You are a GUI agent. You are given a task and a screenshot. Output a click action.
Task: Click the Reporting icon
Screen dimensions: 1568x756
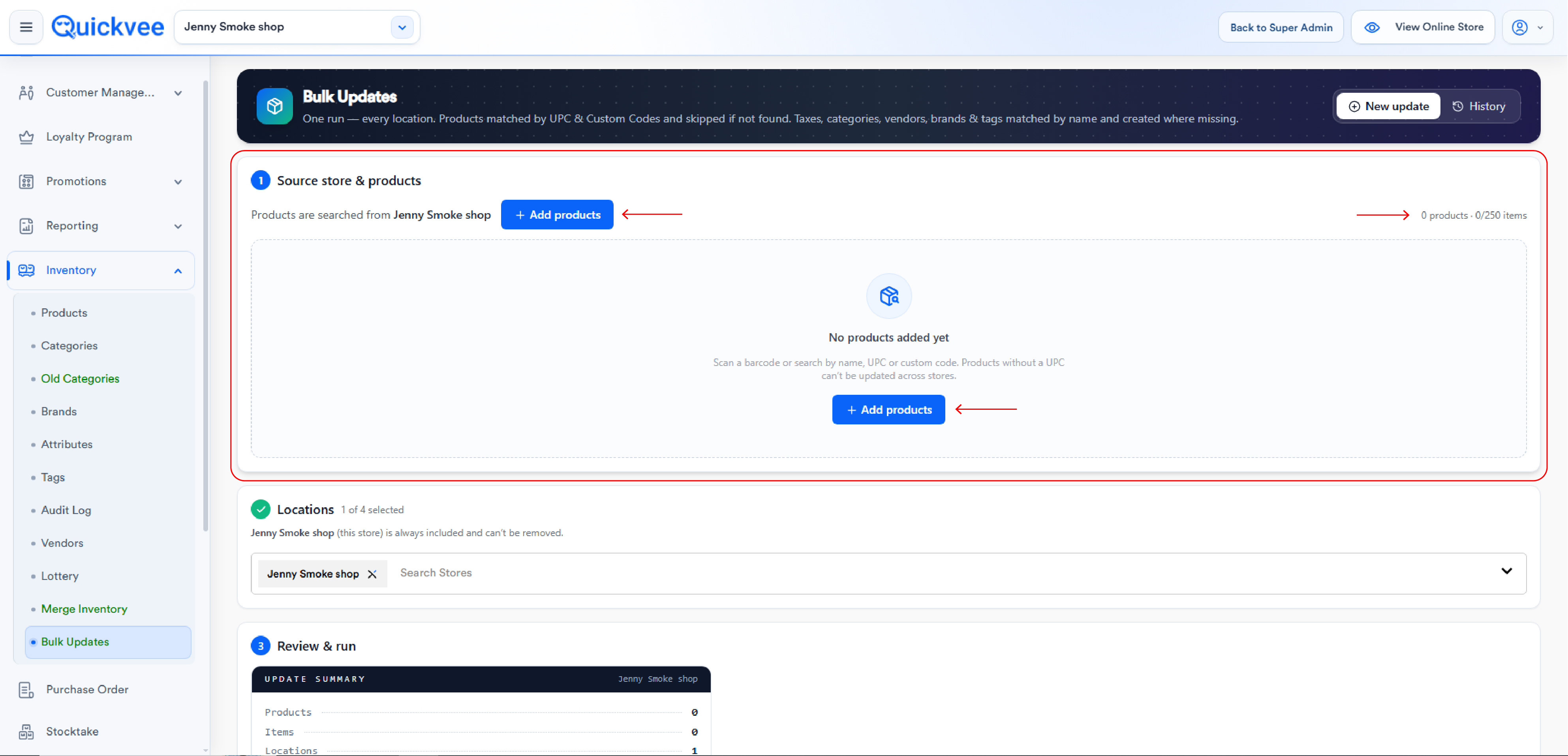pos(26,226)
